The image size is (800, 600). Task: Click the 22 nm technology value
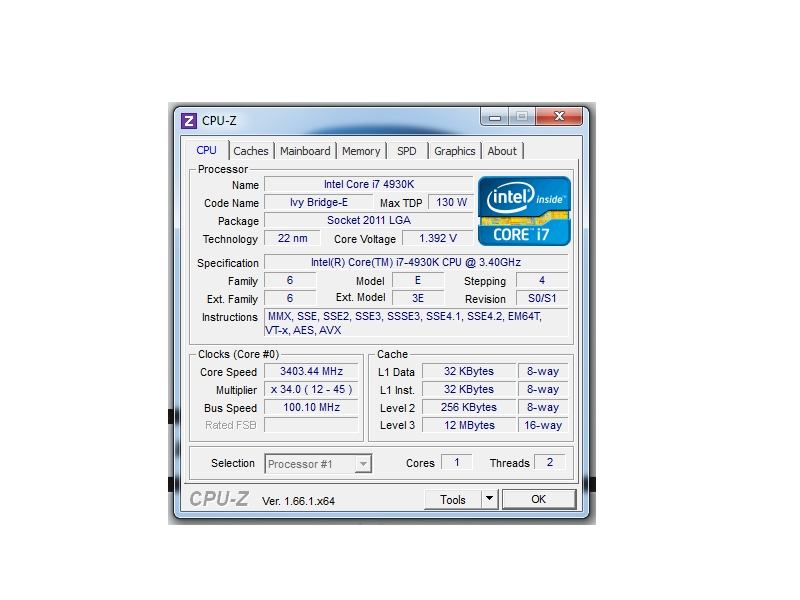292,238
